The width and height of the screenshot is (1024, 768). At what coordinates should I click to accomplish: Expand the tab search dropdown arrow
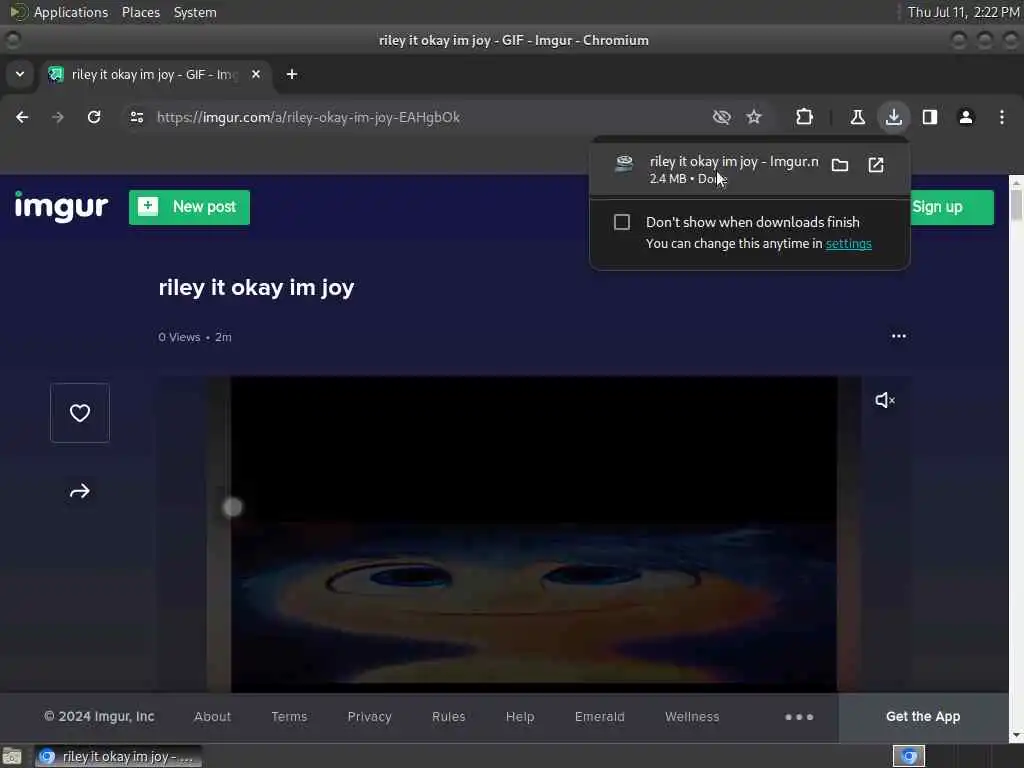point(20,74)
